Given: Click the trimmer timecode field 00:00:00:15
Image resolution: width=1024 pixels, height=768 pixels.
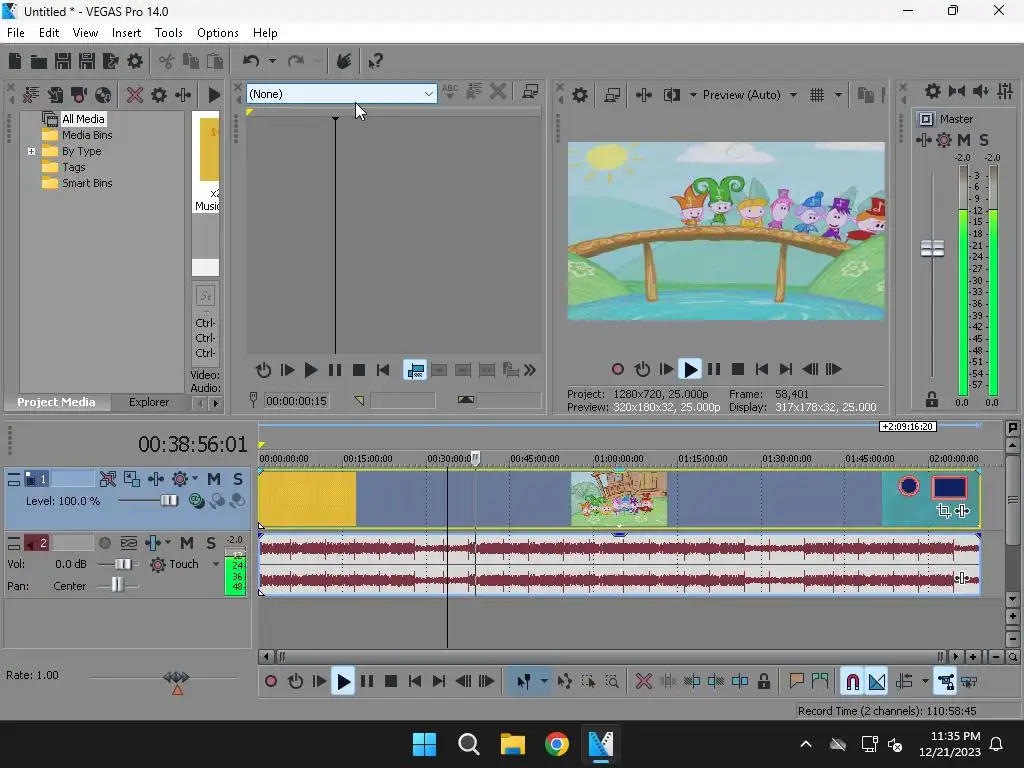Looking at the screenshot, I should pos(296,401).
